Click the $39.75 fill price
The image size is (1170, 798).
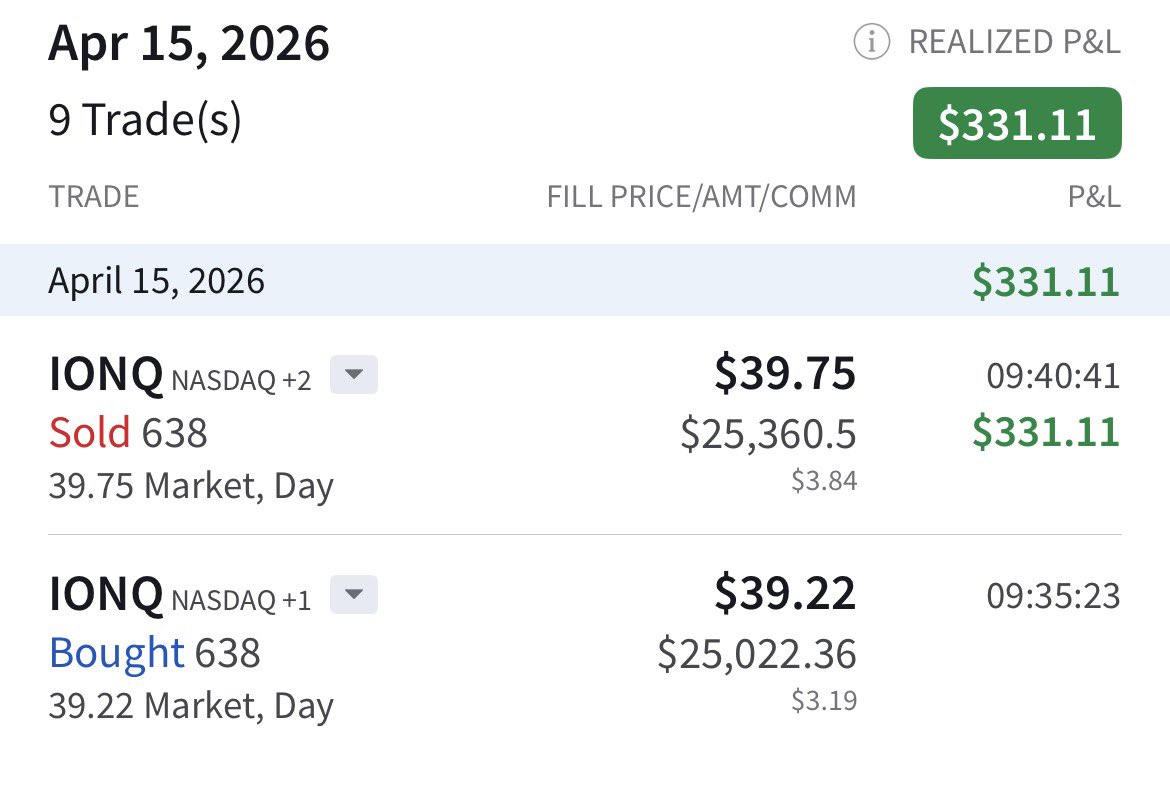click(784, 374)
